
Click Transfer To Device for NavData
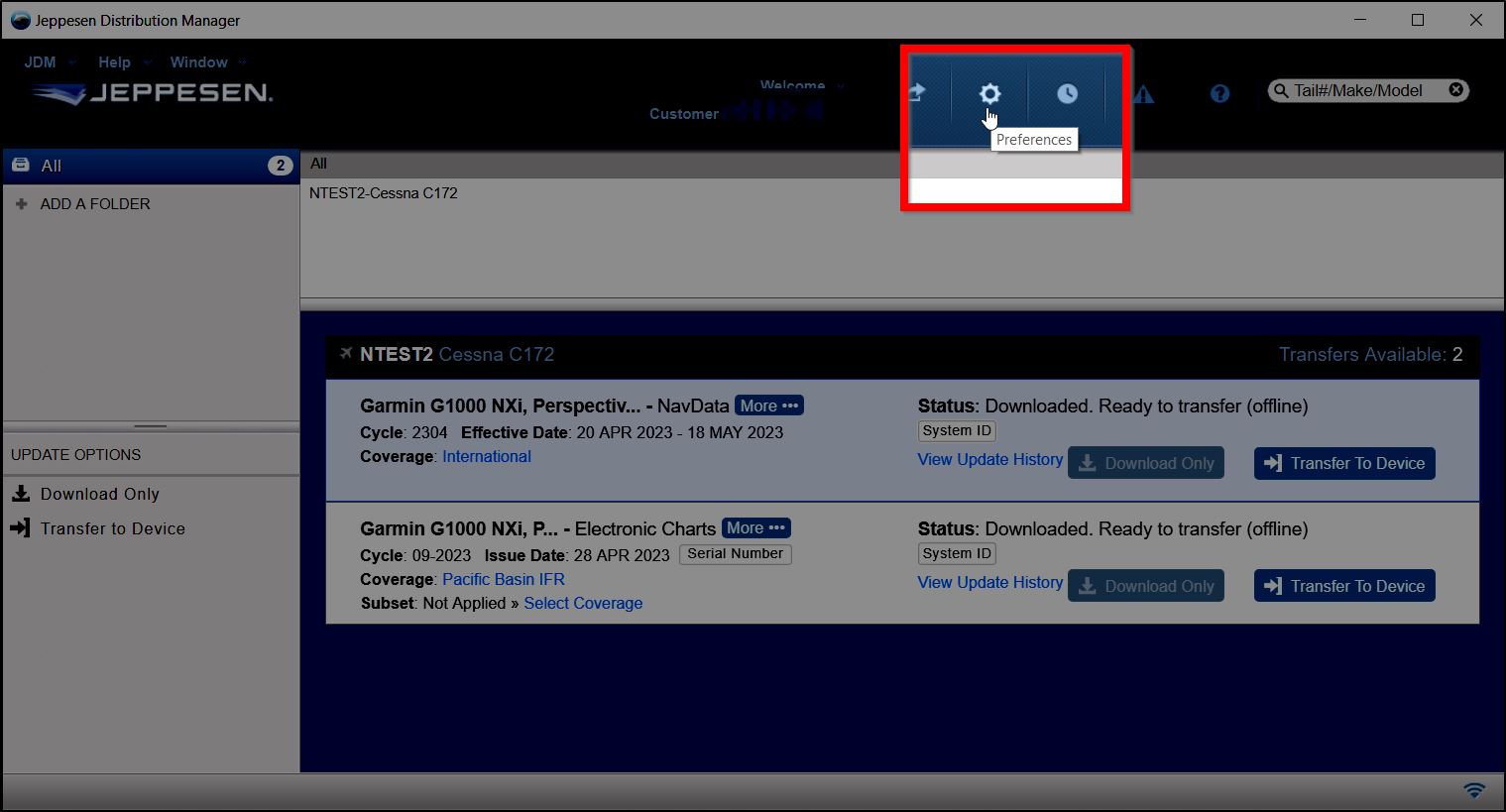coord(1343,463)
